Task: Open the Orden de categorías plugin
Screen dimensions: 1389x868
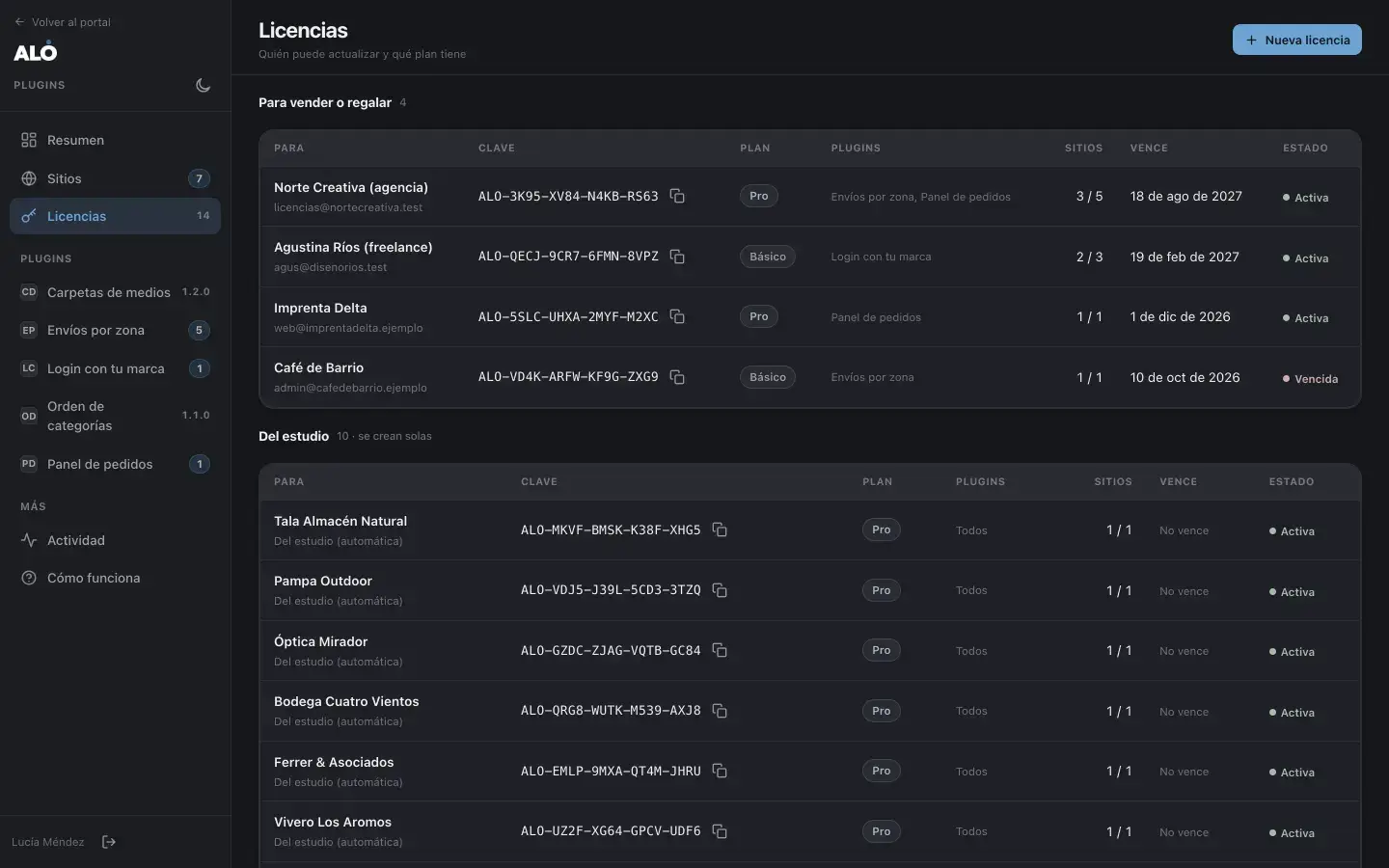Action: pos(115,416)
